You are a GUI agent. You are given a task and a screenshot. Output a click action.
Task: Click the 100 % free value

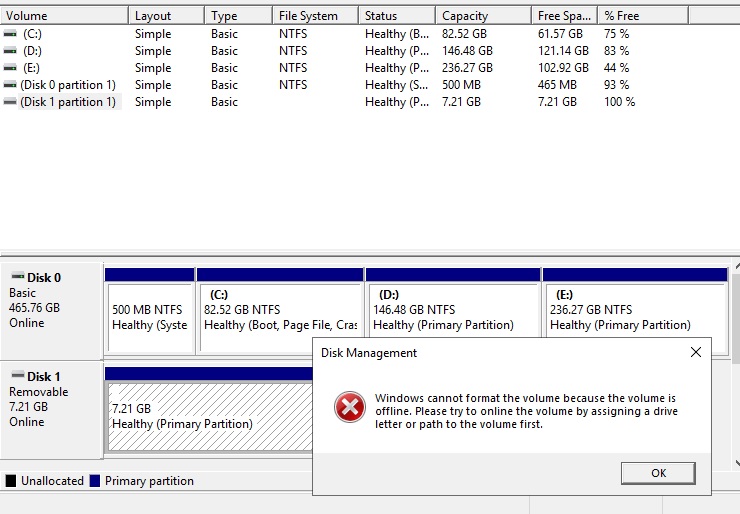pos(620,102)
